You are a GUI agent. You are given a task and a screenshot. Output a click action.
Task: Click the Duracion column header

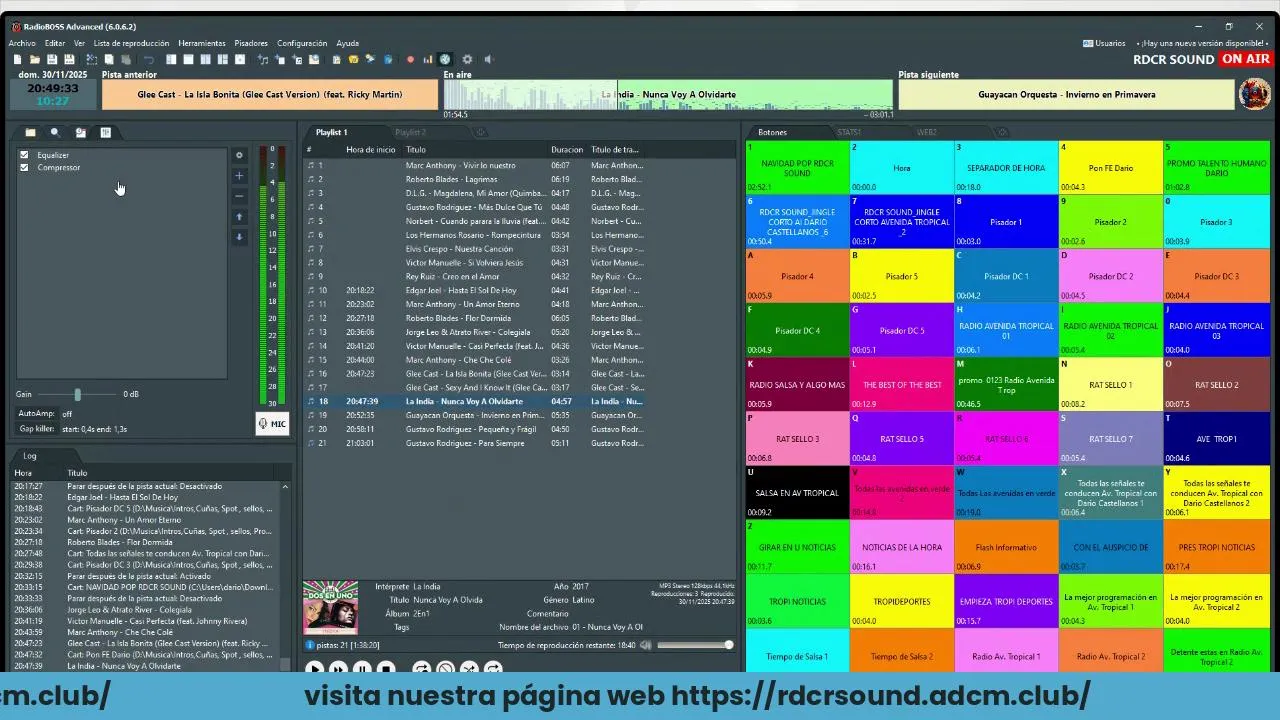click(x=567, y=149)
